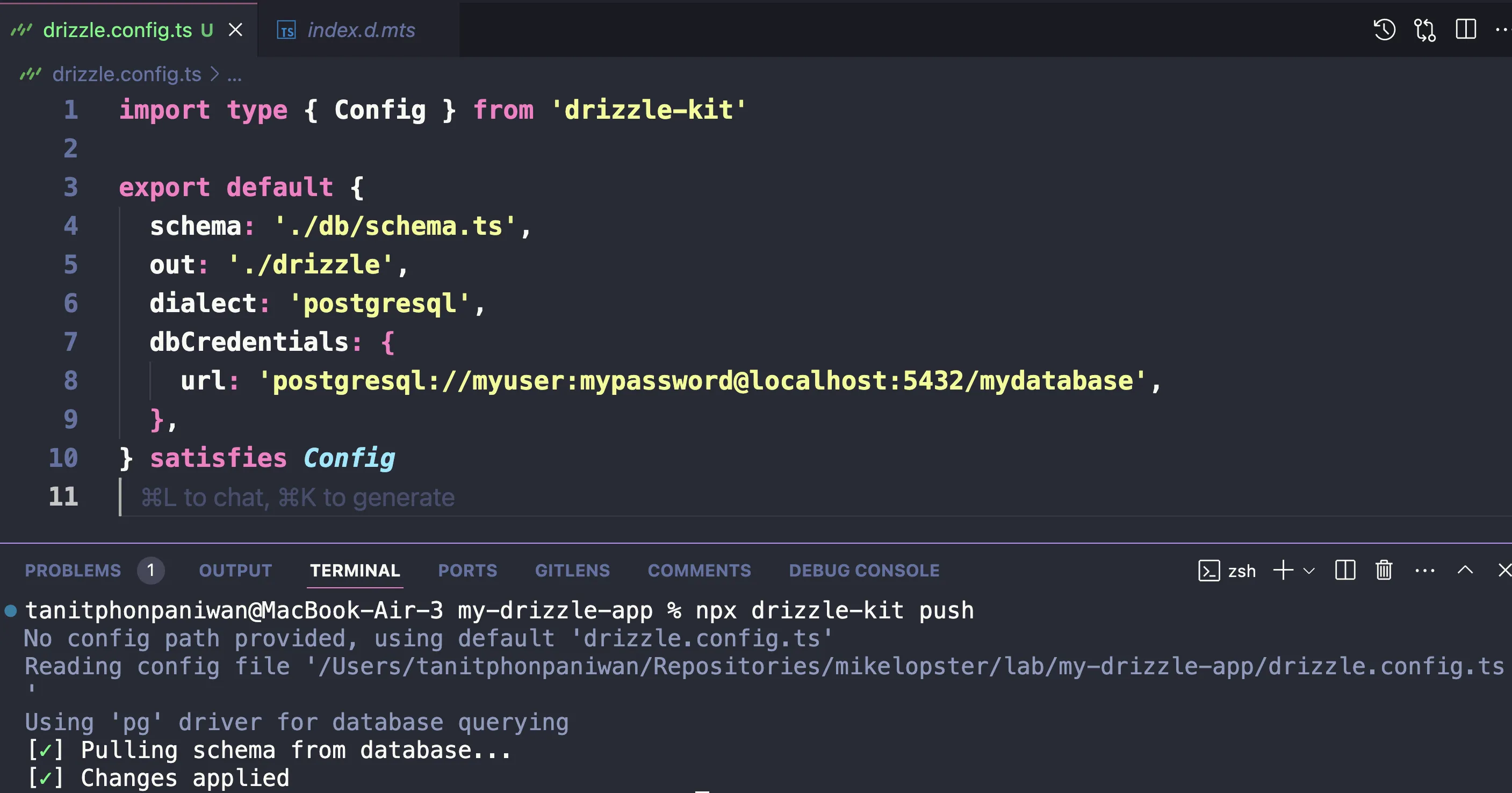Open the Ports panel tab
Viewport: 1512px width, 793px height.
(468, 570)
